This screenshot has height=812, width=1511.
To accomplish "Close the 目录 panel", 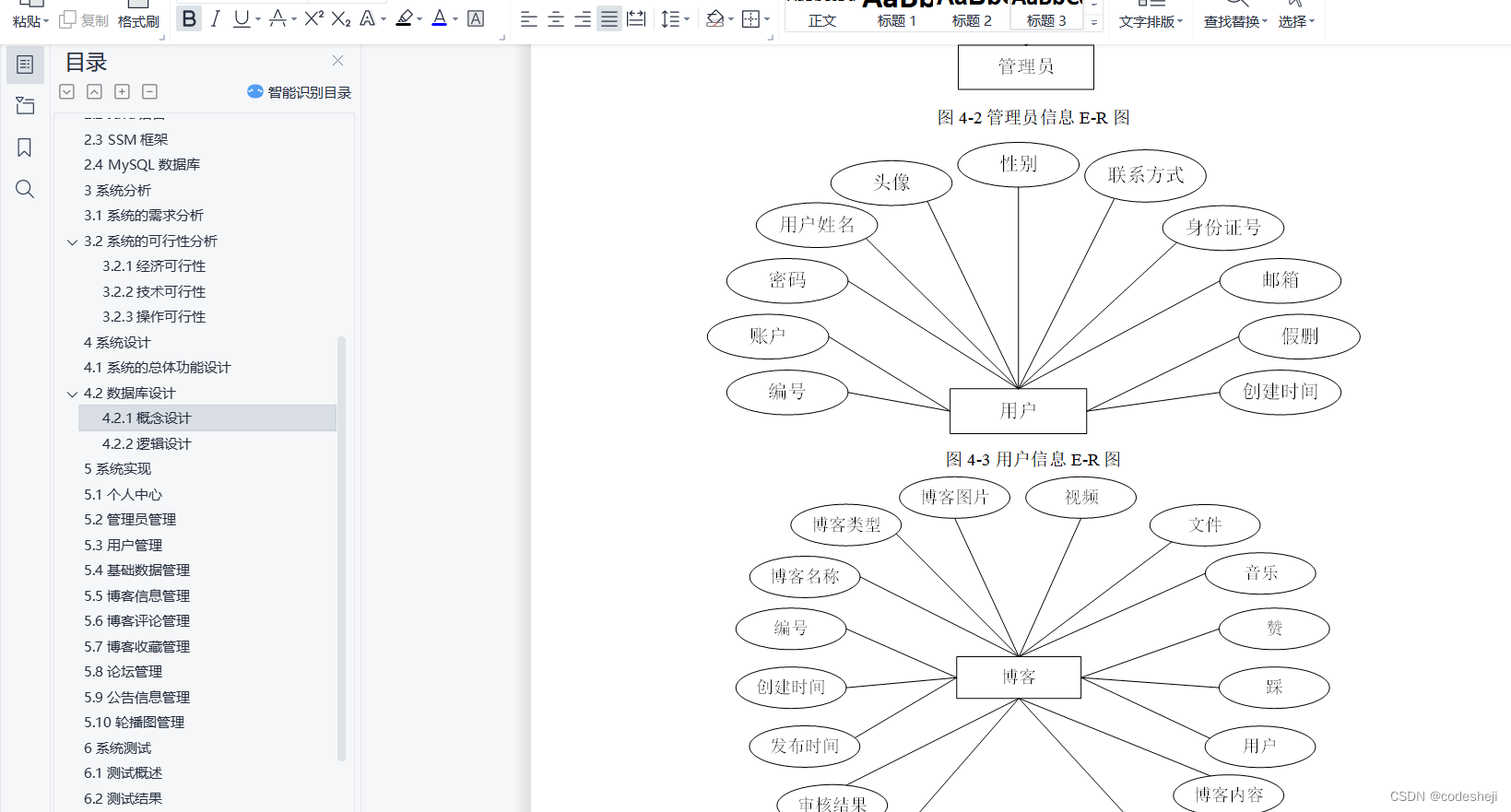I will (338, 61).
